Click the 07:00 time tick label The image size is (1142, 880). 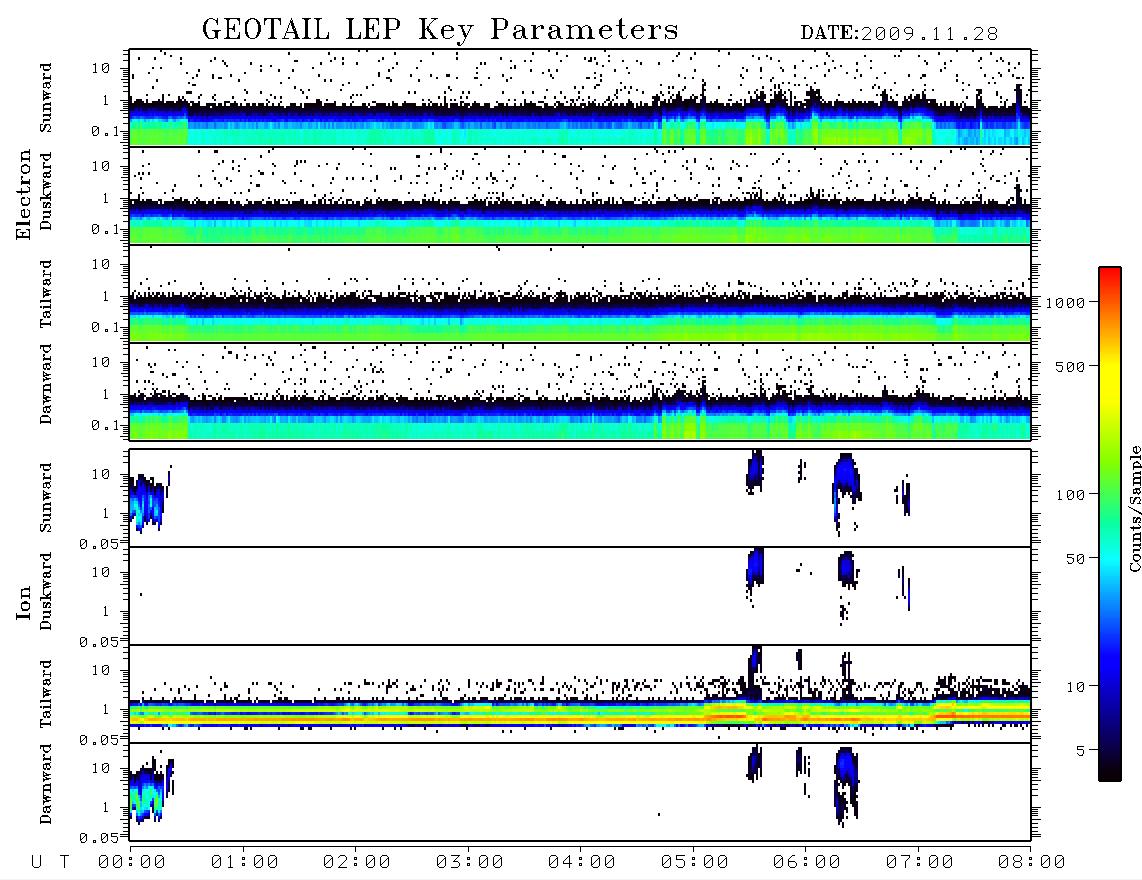[920, 863]
